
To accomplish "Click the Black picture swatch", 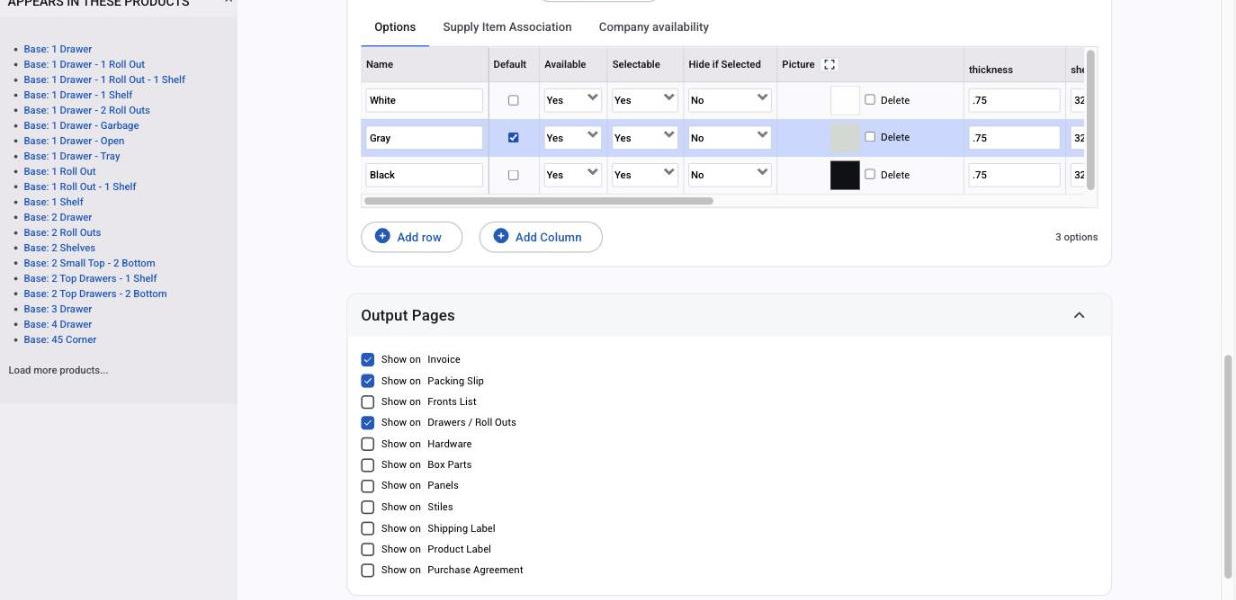I will point(845,174).
